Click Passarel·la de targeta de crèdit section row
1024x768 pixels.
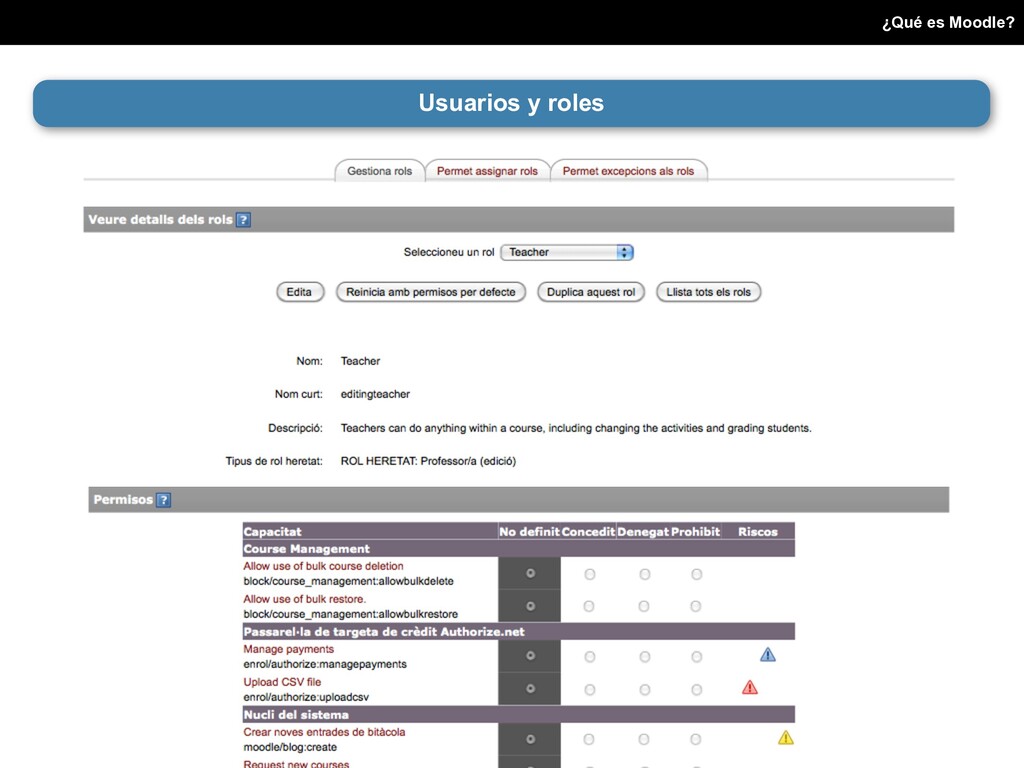(x=519, y=632)
